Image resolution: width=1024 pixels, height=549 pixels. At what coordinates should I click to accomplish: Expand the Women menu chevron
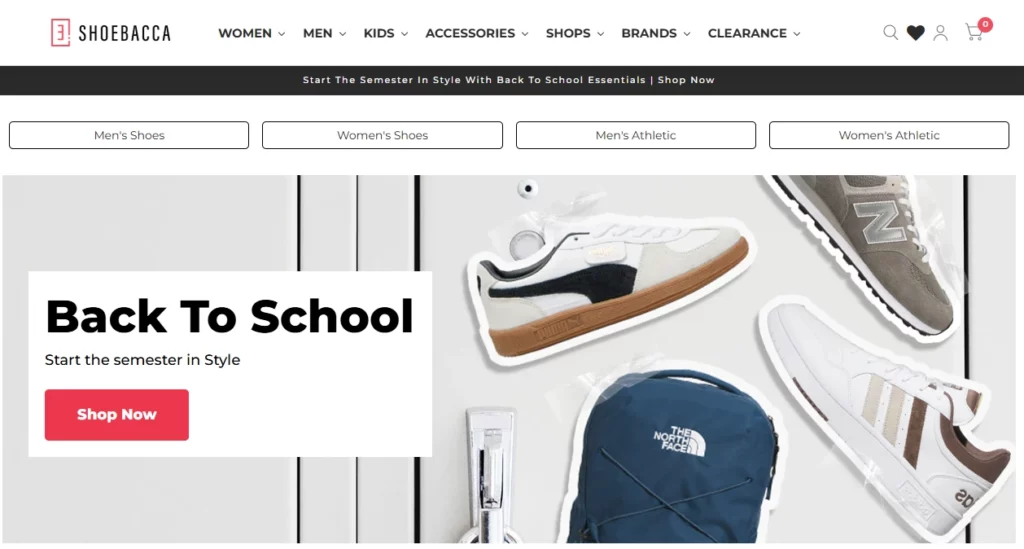point(281,34)
